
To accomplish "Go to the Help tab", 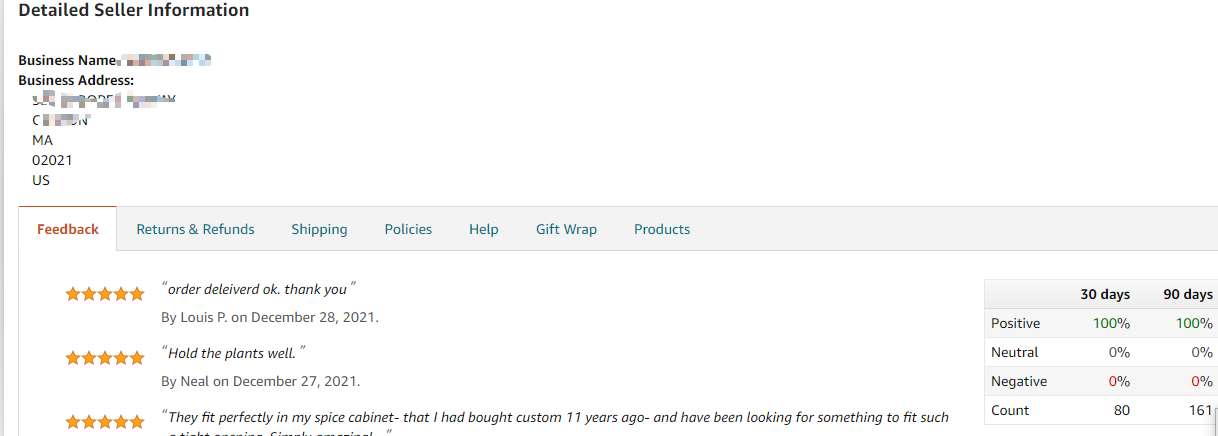I will pos(483,229).
